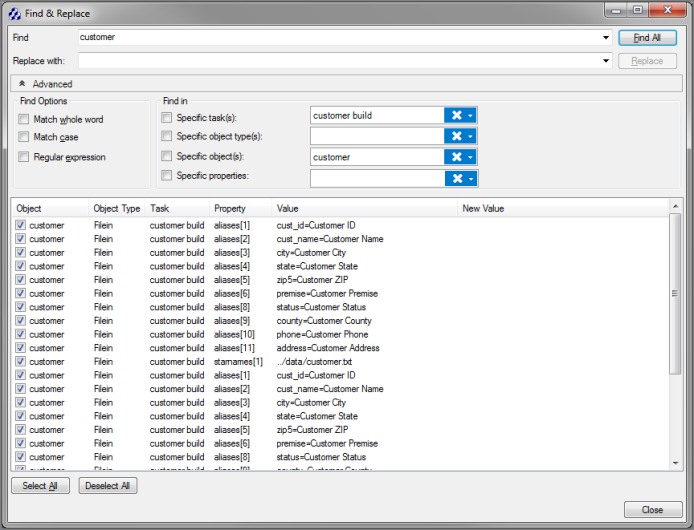The width and height of the screenshot is (694, 530).
Task: Click the value 'phone=Customer Phone'
Action: (x=322, y=334)
